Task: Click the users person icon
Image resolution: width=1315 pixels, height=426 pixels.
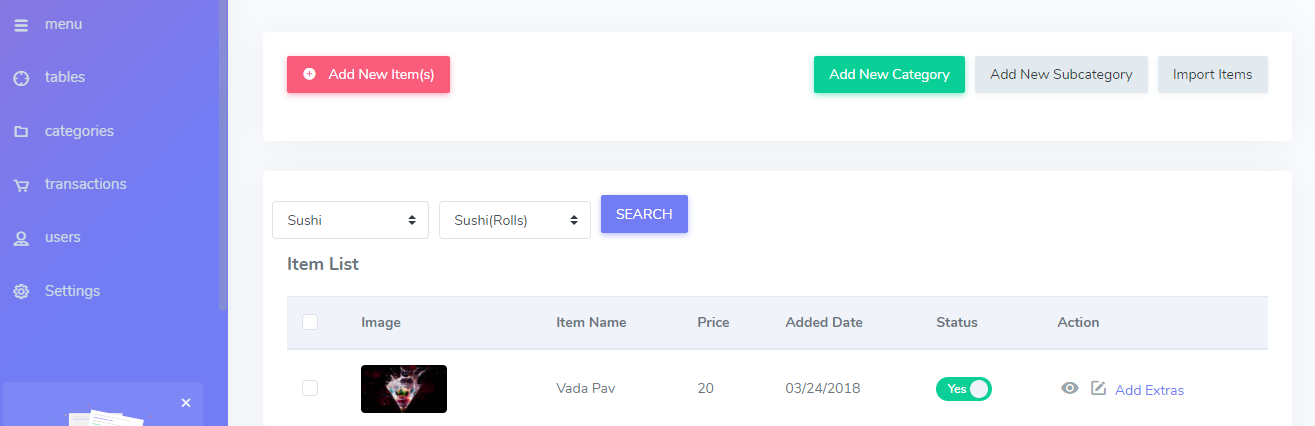Action: pyautogui.click(x=21, y=238)
